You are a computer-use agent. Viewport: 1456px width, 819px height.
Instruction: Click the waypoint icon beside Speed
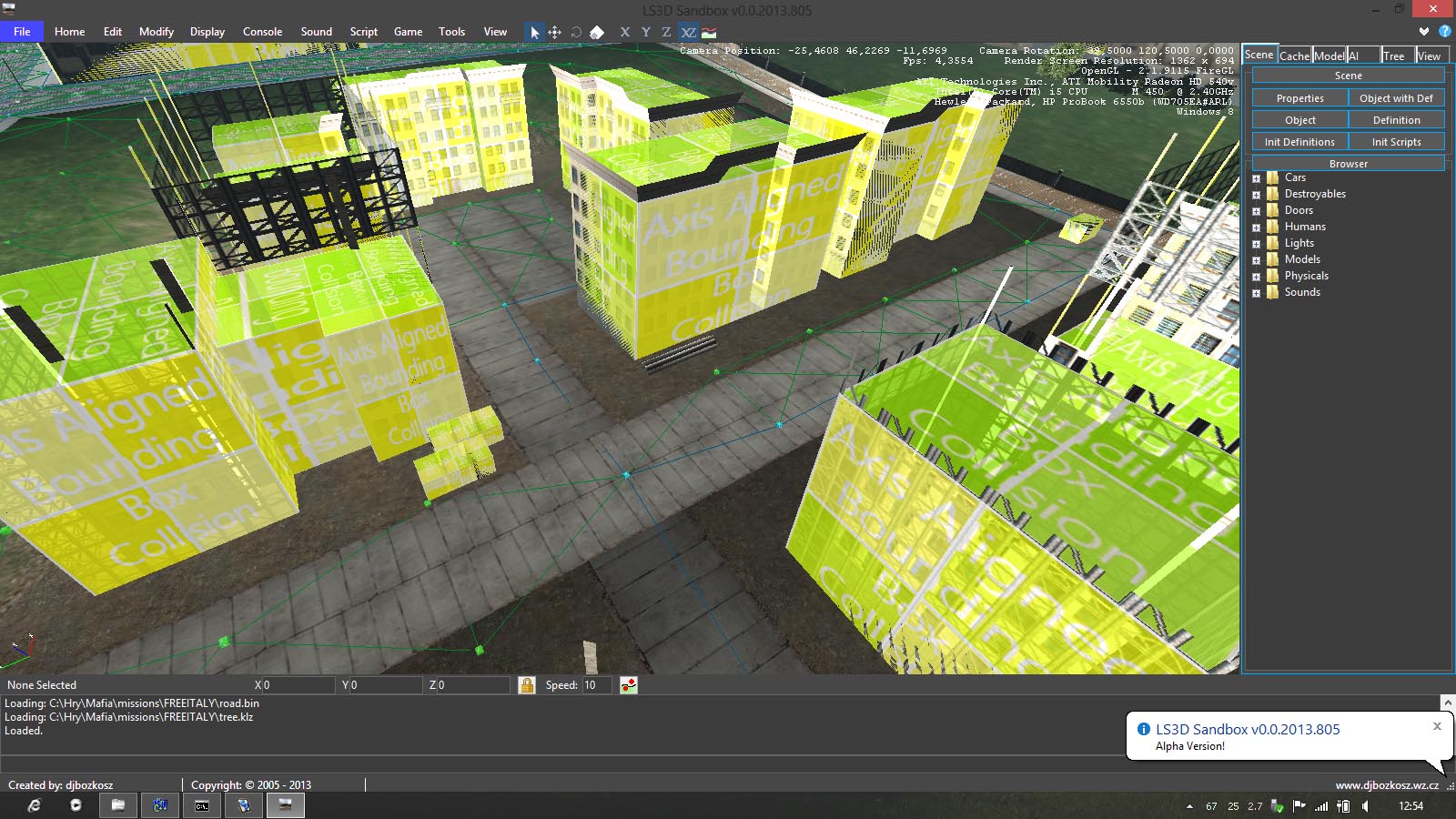(x=628, y=685)
